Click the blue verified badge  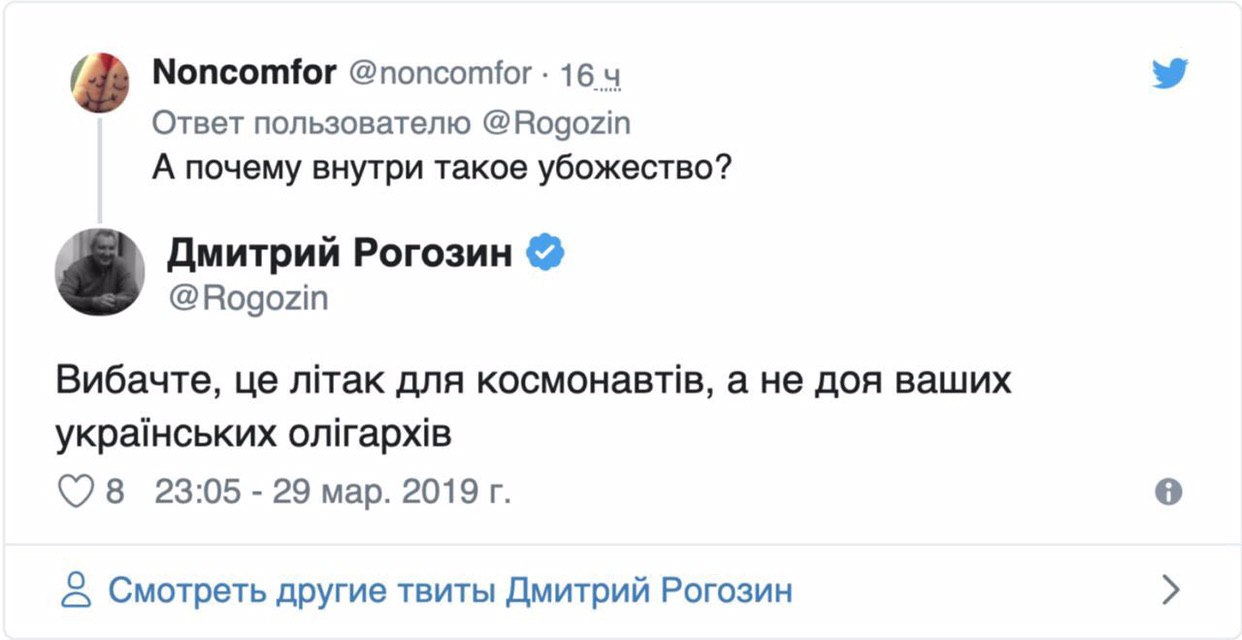[x=546, y=255]
